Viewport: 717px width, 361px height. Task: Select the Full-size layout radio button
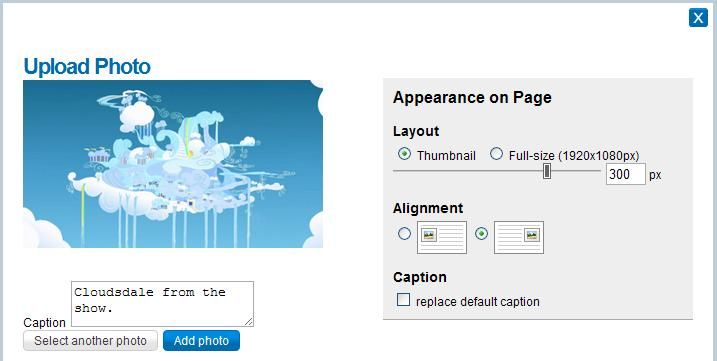pyautogui.click(x=496, y=154)
